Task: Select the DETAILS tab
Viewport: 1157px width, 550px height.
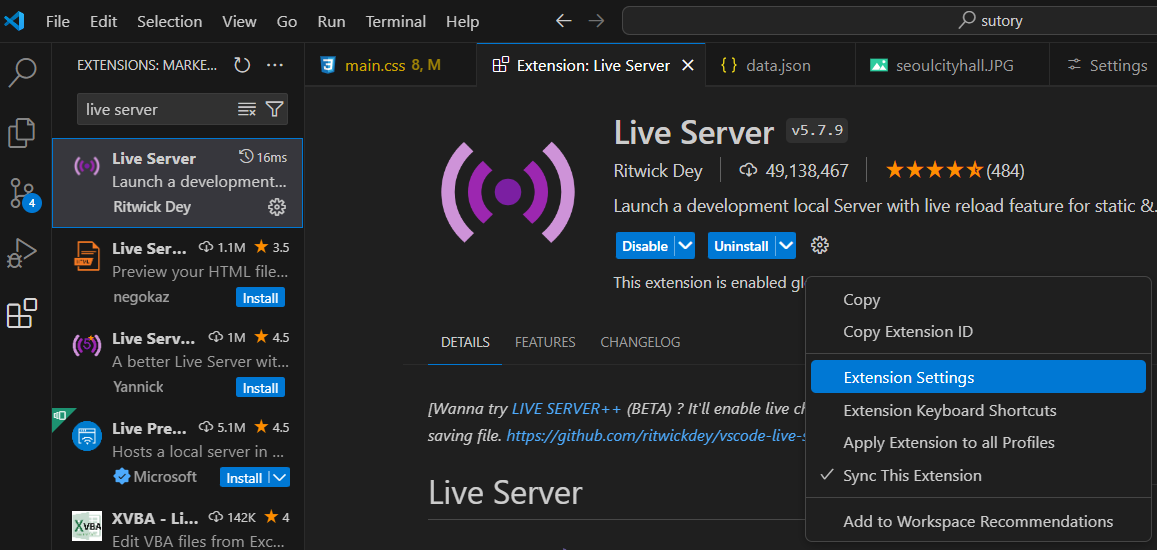Action: pyautogui.click(x=465, y=343)
